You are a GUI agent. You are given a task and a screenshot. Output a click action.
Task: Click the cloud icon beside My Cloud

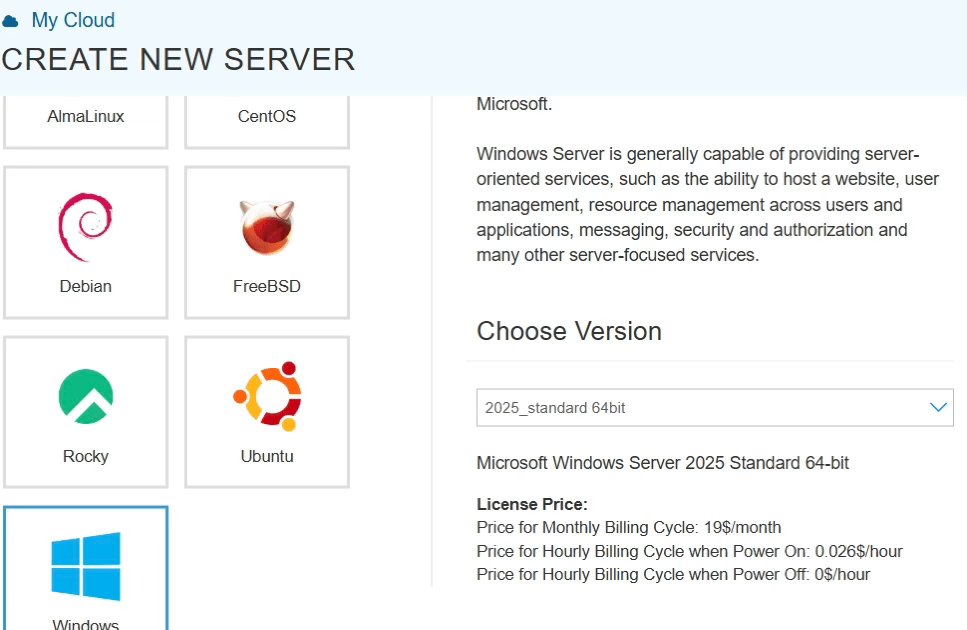[x=11, y=21]
